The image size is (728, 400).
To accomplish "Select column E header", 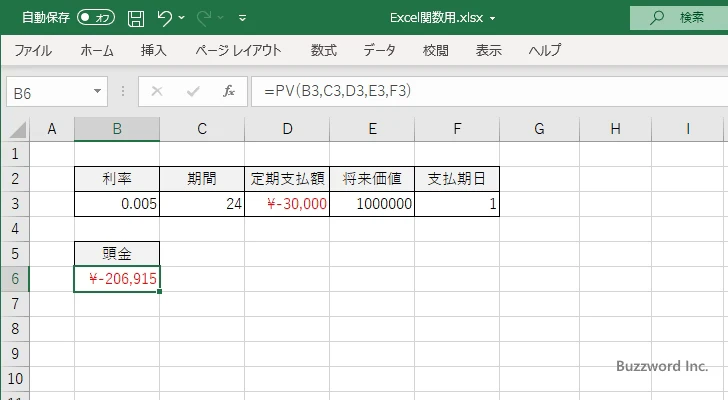I will 372,129.
